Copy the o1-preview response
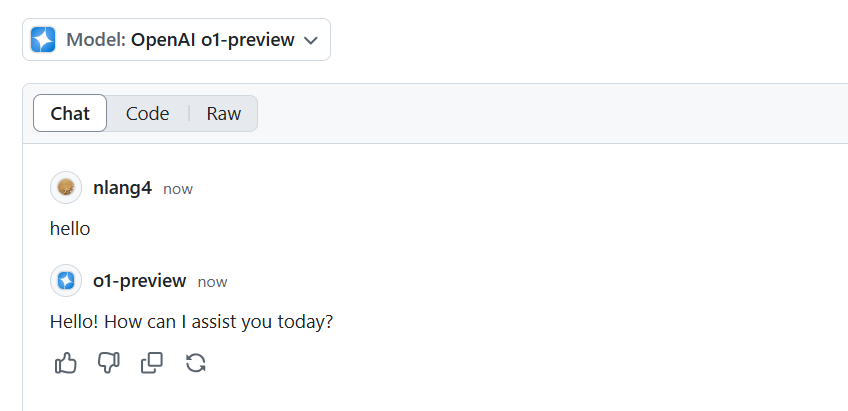The height and width of the screenshot is (411, 848). coord(152,363)
